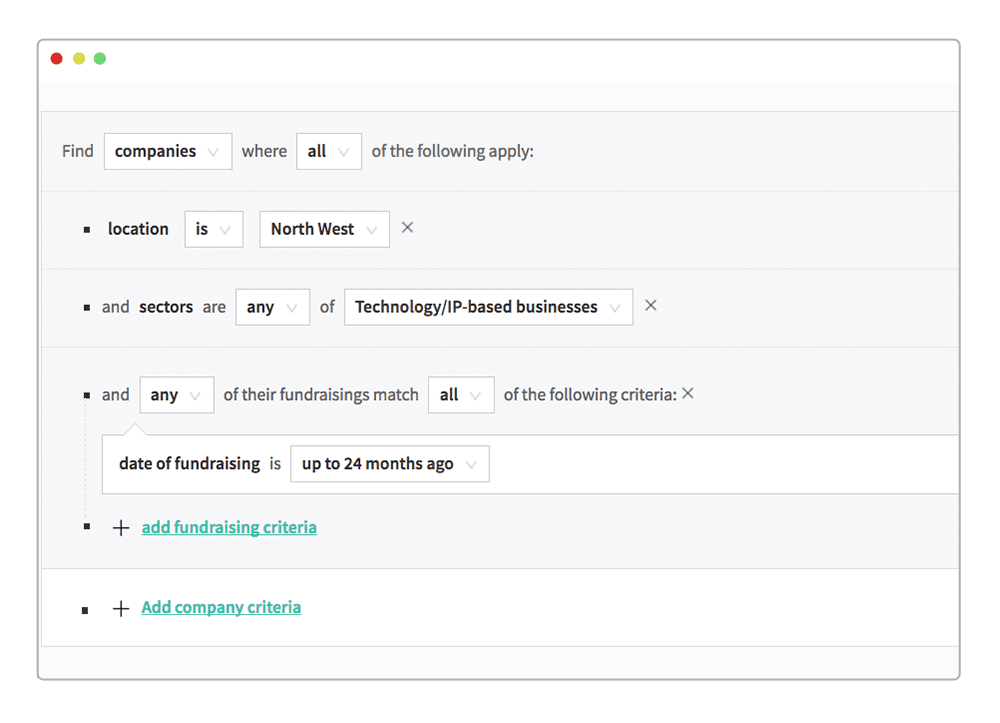Click the plus icon beside add fundraising criteria
The height and width of the screenshot is (723, 1000).
click(x=121, y=528)
